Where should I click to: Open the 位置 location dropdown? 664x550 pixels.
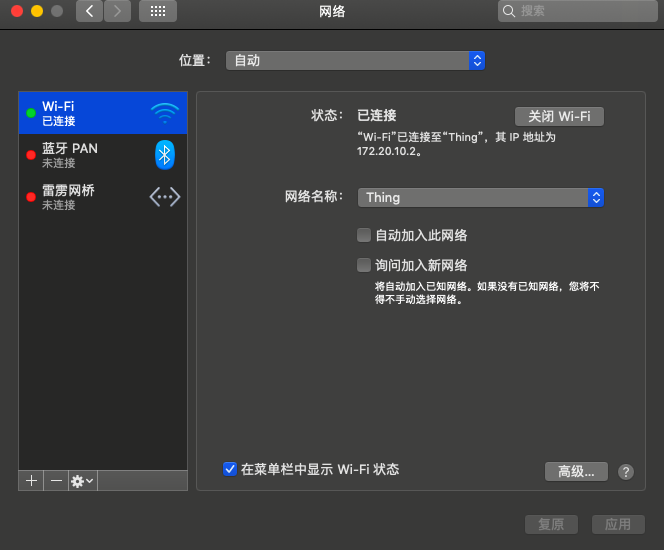355,61
